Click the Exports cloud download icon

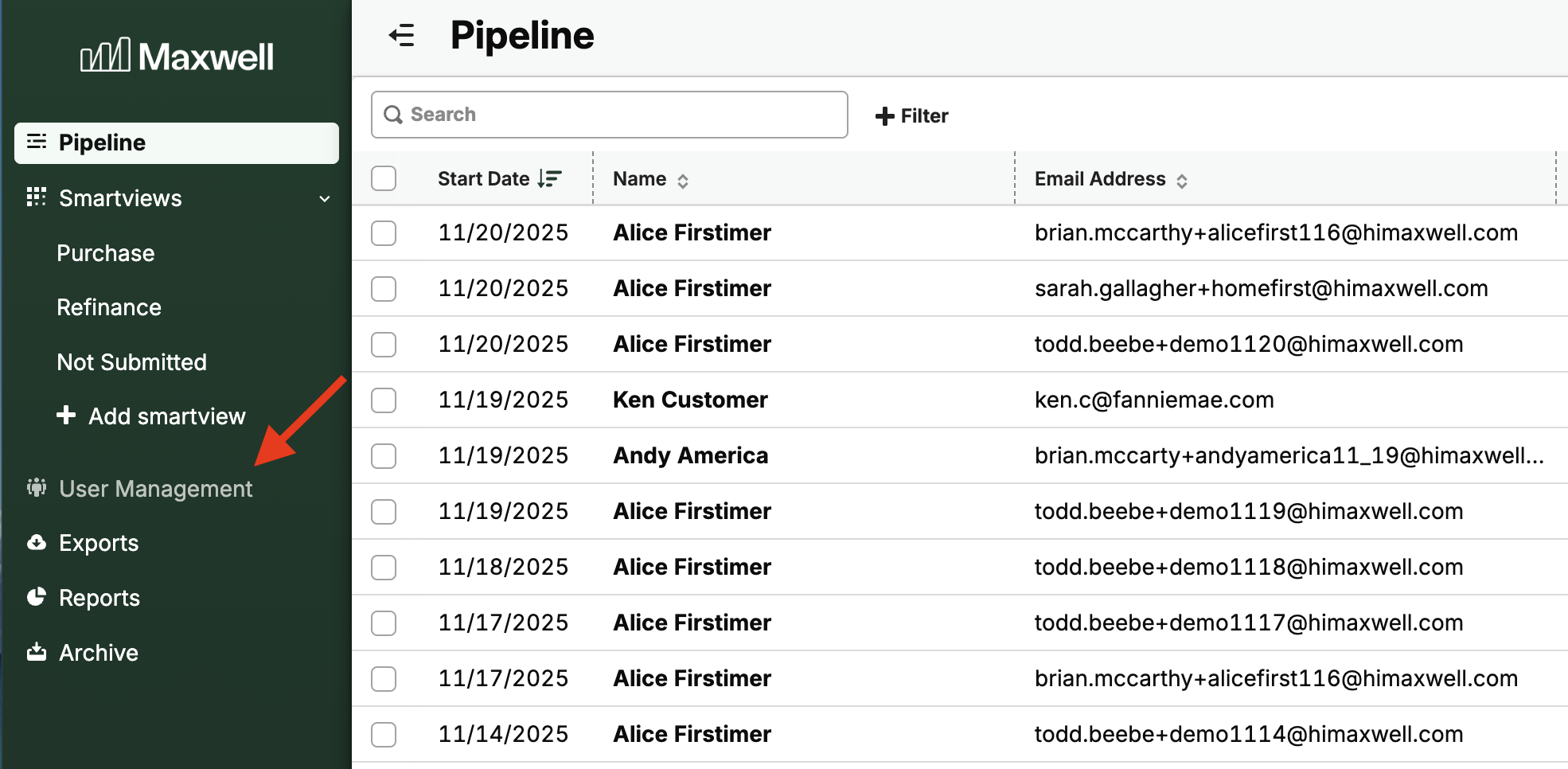37,543
